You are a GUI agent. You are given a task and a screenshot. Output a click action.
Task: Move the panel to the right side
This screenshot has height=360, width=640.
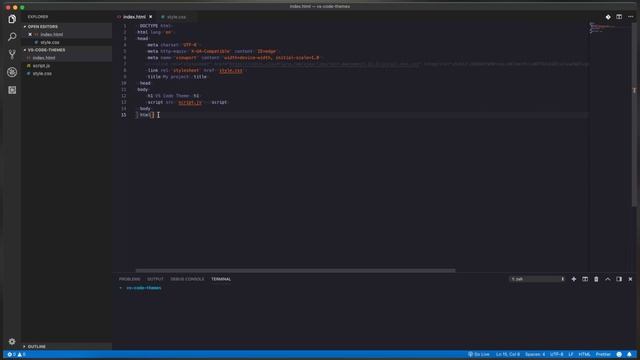[619, 279]
